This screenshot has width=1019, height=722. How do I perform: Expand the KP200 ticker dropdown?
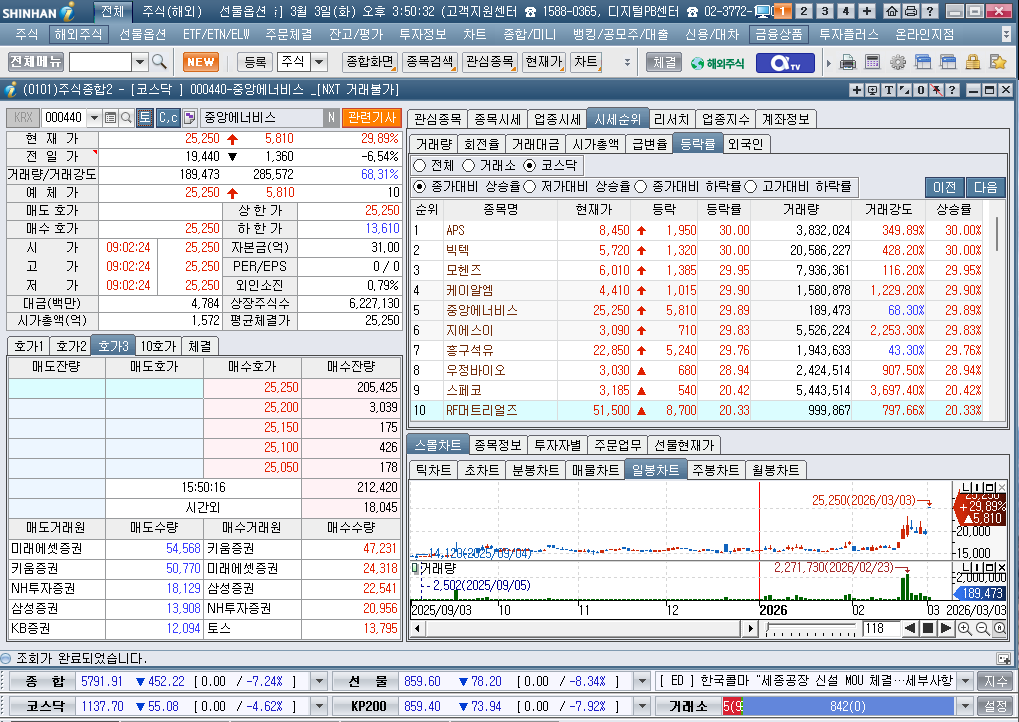tap(642, 706)
